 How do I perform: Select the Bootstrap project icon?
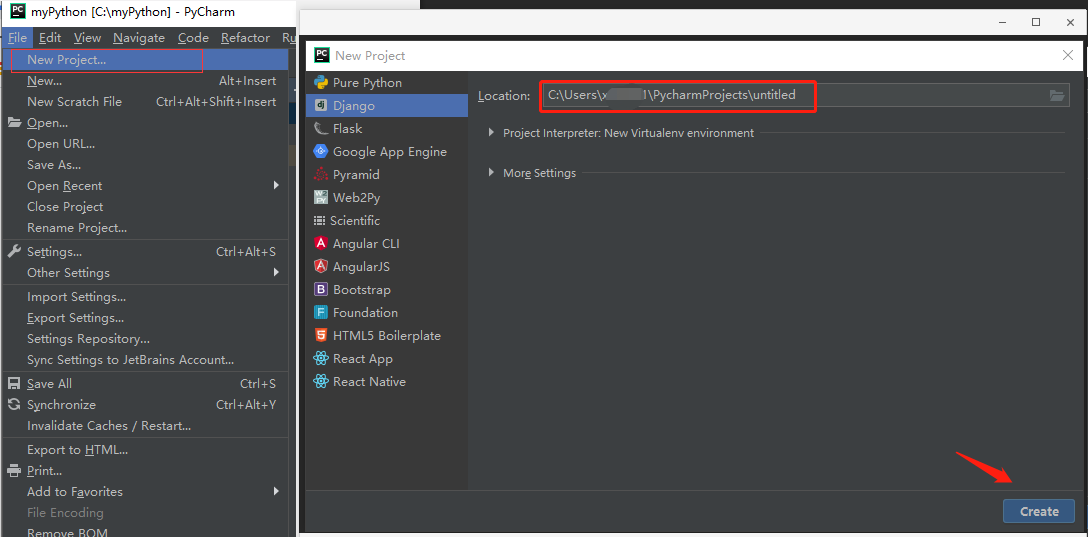click(x=321, y=289)
